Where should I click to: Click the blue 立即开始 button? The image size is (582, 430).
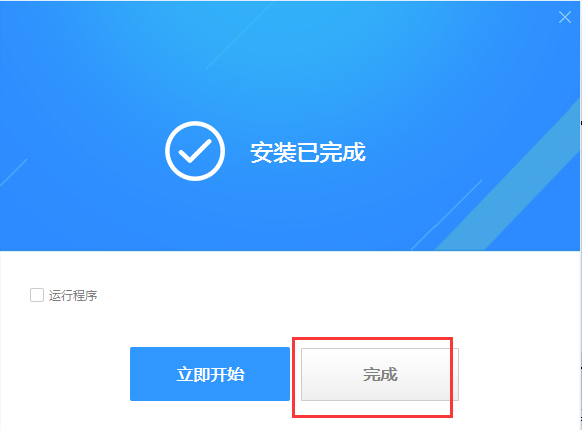click(x=210, y=374)
